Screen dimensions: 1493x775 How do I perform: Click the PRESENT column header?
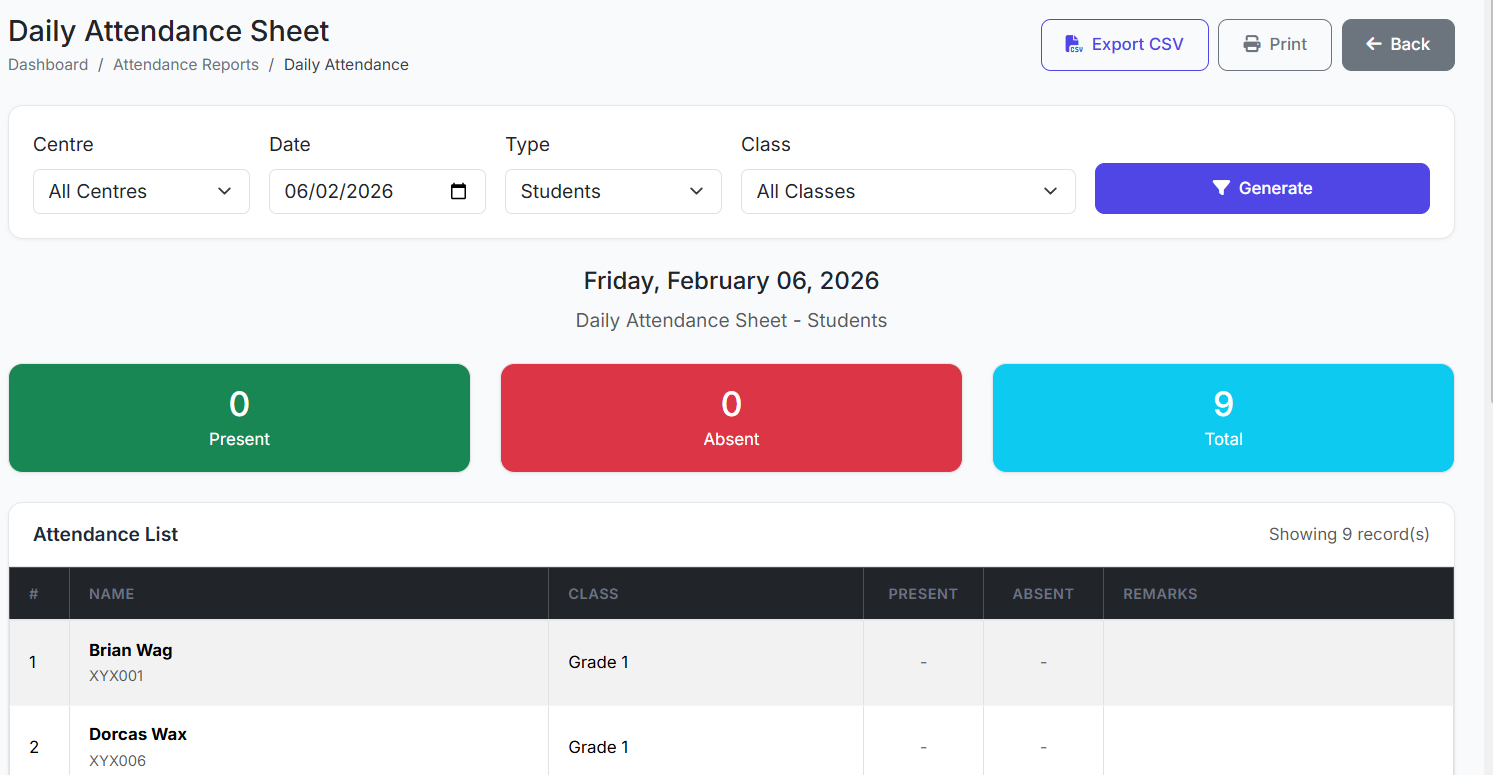pyautogui.click(x=923, y=594)
